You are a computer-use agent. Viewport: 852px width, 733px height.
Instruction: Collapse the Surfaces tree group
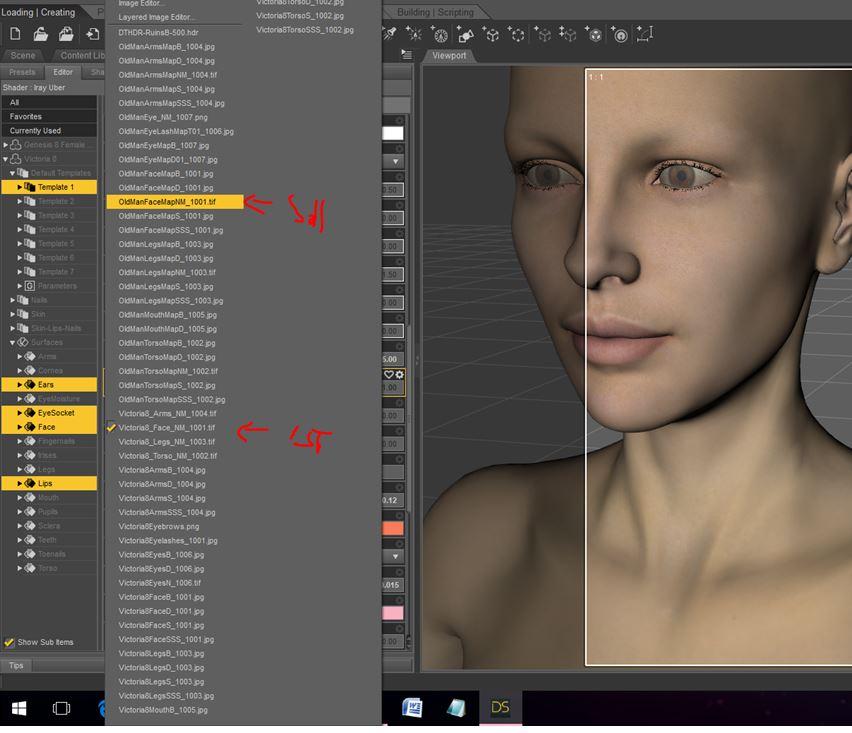[x=13, y=342]
